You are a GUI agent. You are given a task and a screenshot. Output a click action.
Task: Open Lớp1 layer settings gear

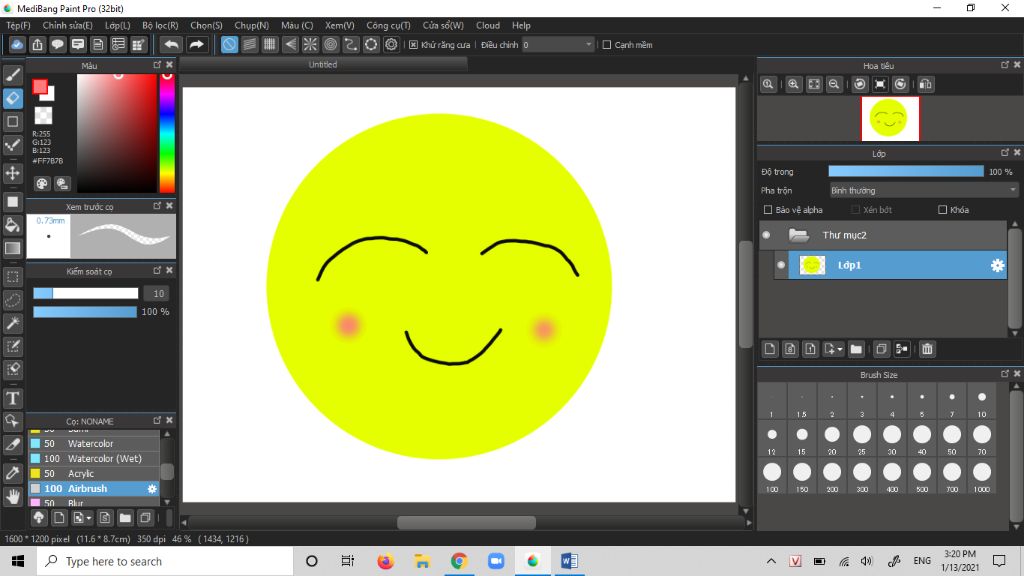997,265
